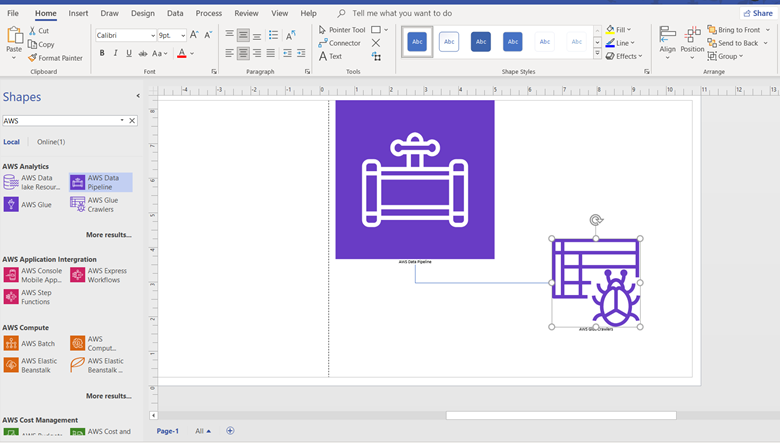Image resolution: width=780 pixels, height=443 pixels.
Task: Clear the AWS shape search with X
Action: tap(132, 120)
